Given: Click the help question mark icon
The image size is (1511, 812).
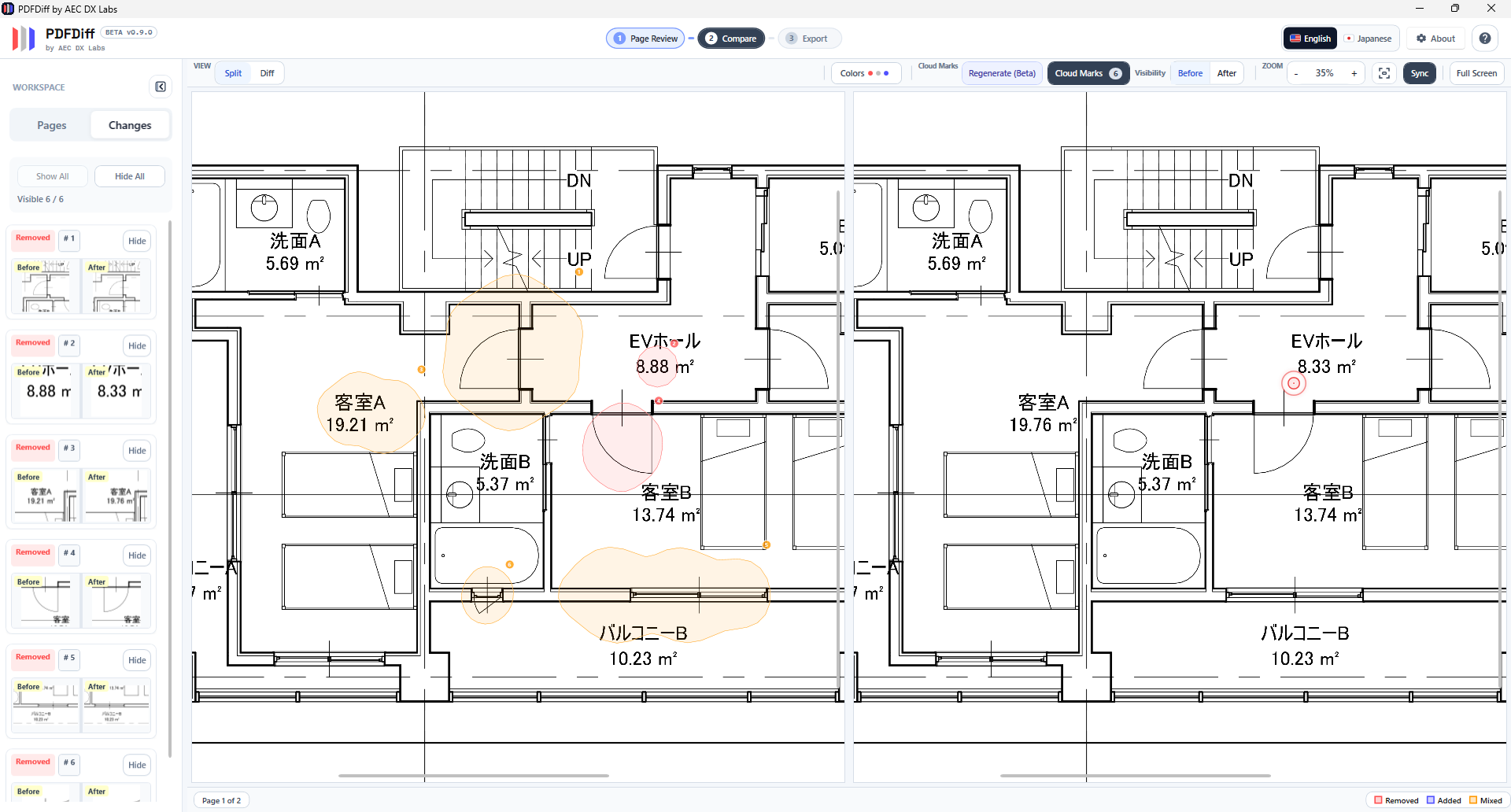Looking at the screenshot, I should pyautogui.click(x=1486, y=38).
